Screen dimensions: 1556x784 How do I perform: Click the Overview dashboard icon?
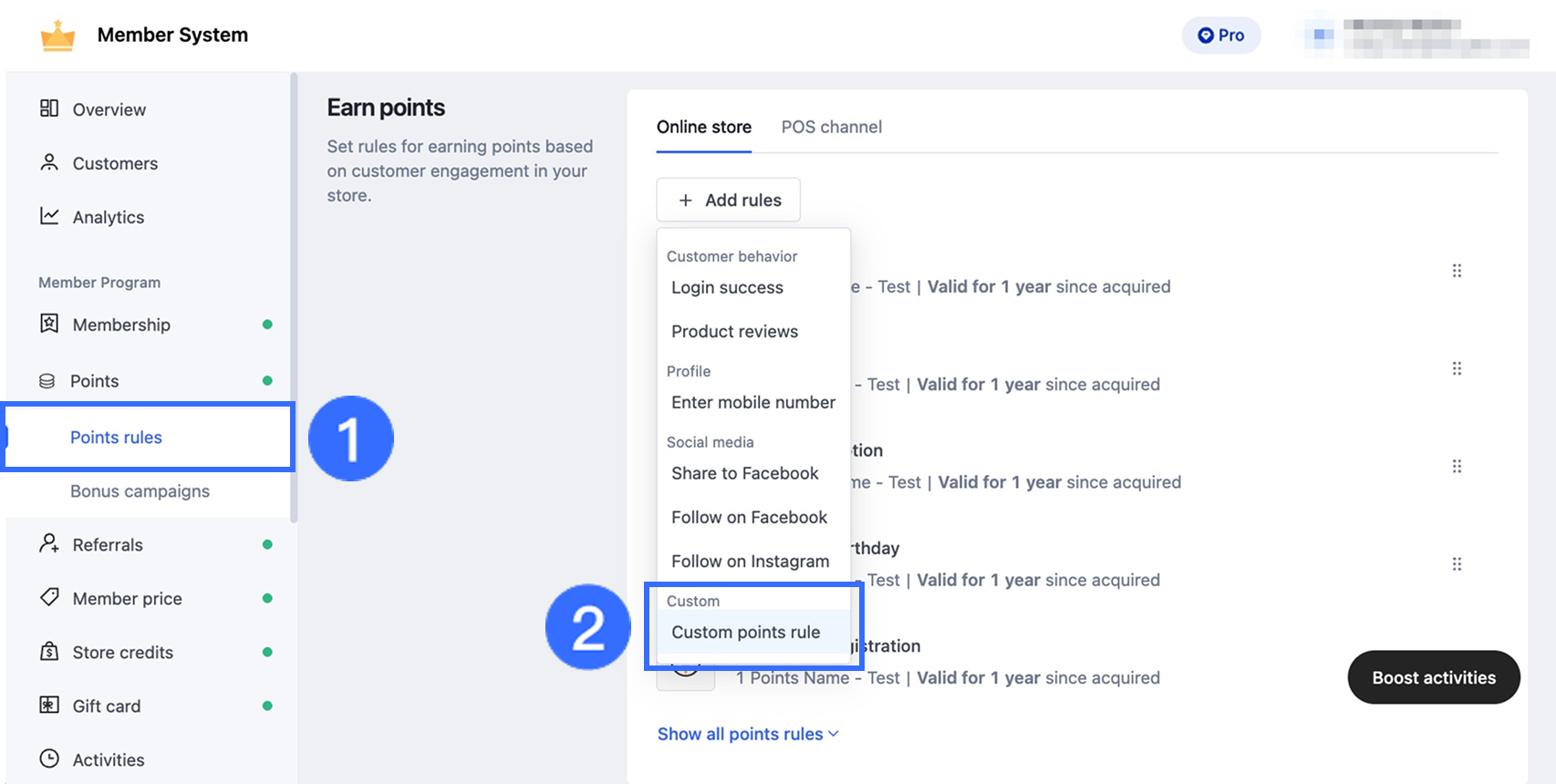[x=49, y=108]
